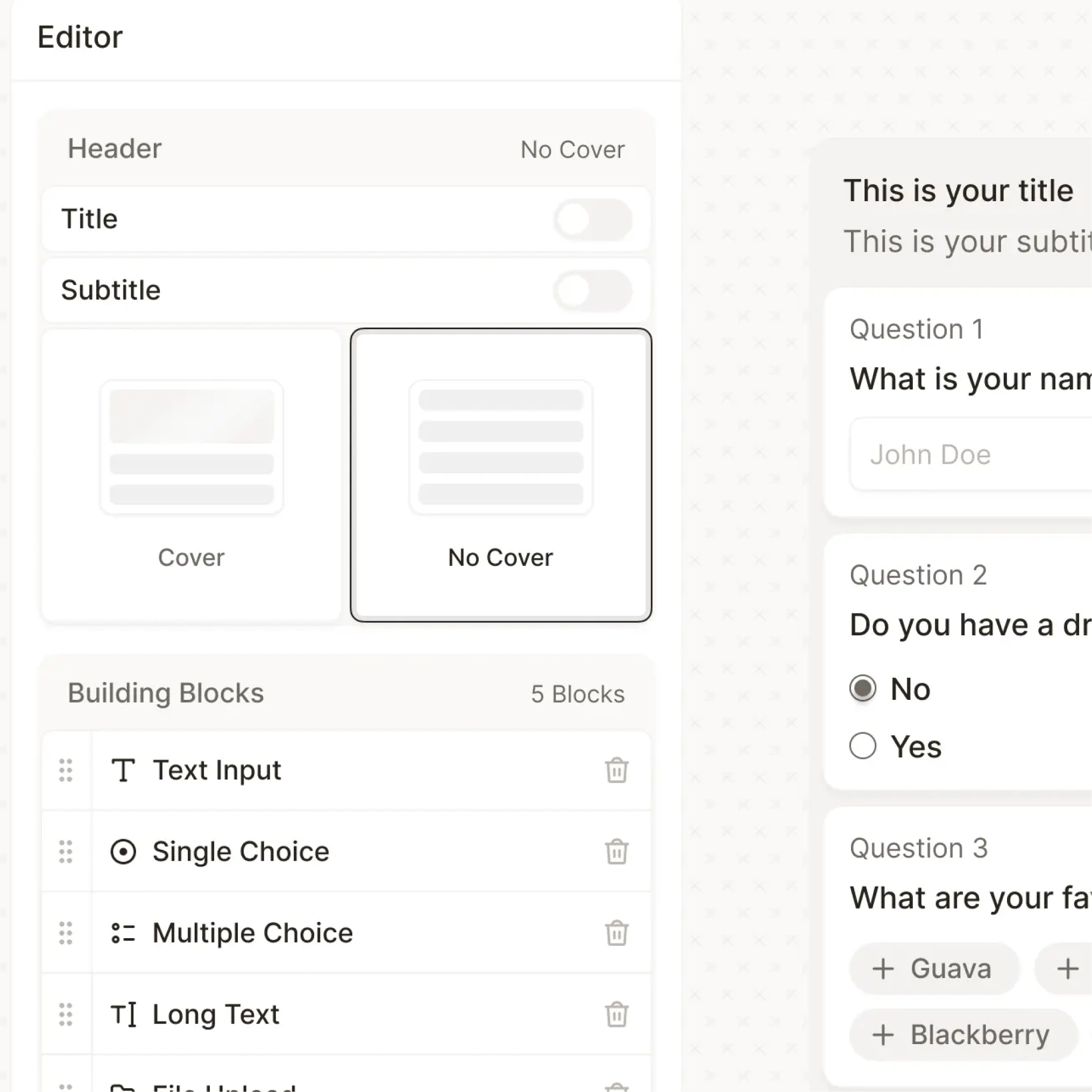Click trash icon for Multiple Choice
The width and height of the screenshot is (1092, 1092).
click(x=616, y=933)
